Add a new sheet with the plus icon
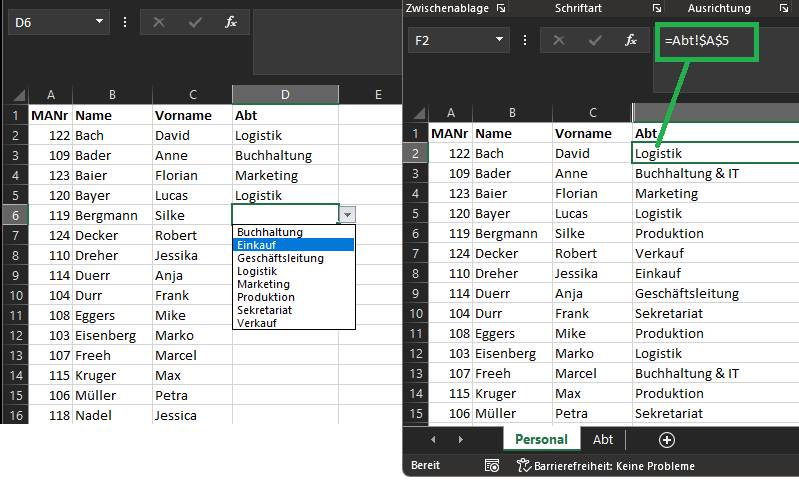799x489 pixels. pyautogui.click(x=667, y=439)
